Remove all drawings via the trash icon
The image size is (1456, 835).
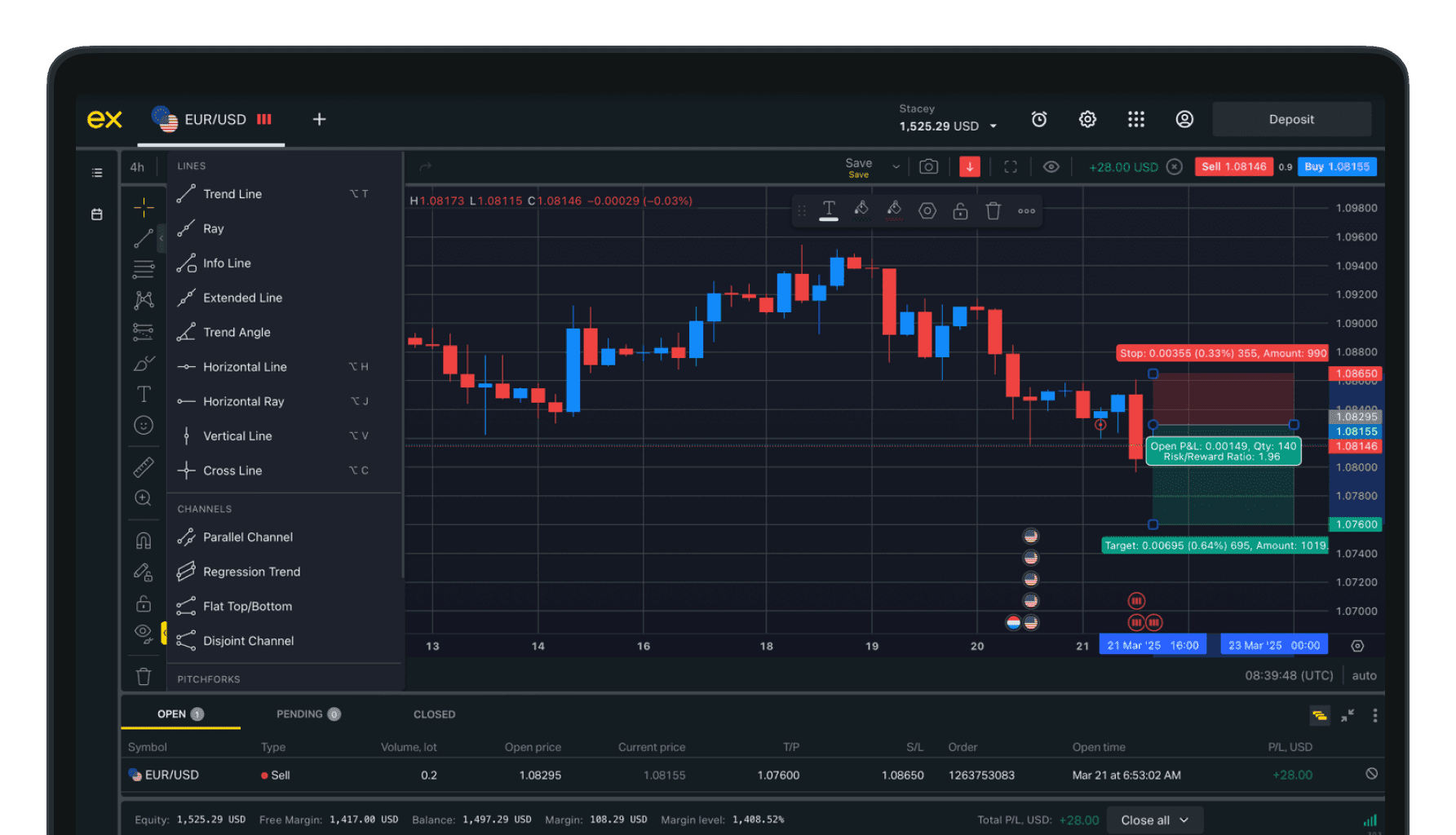click(143, 676)
